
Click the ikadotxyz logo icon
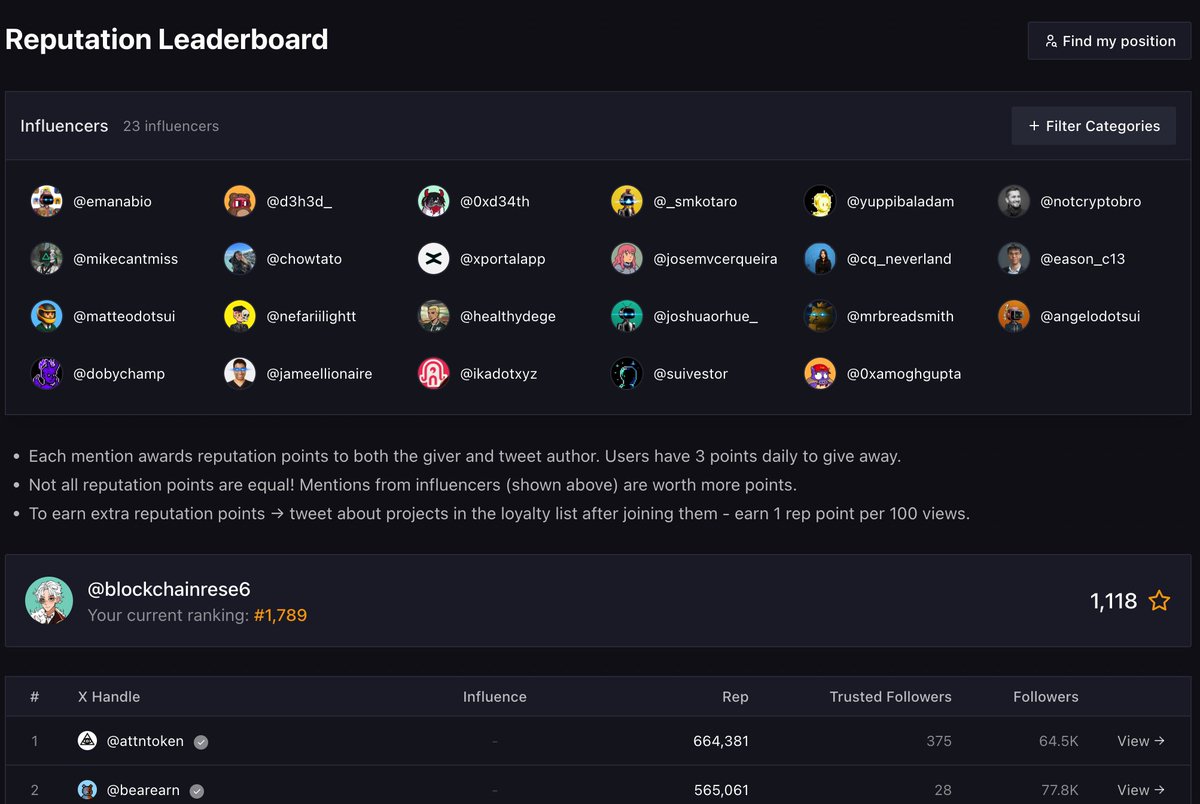[x=433, y=374]
